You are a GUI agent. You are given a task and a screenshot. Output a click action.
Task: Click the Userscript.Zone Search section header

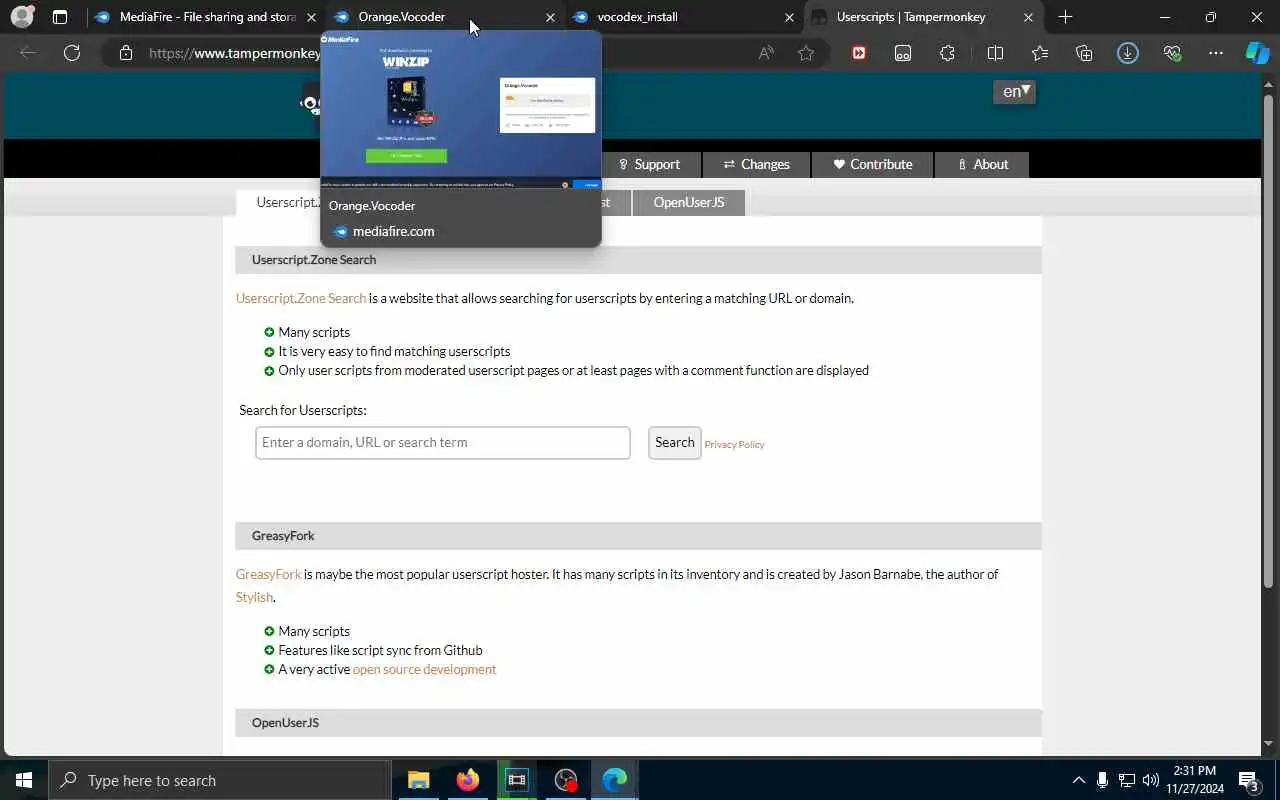click(638, 260)
